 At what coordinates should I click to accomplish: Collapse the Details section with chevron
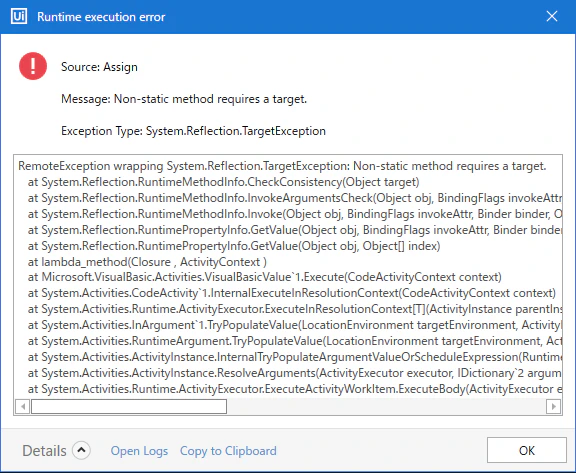(81, 450)
